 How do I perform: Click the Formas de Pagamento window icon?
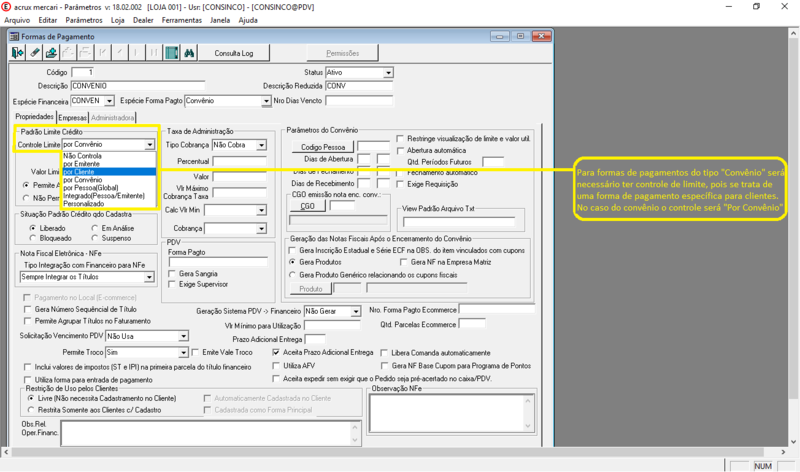(x=12, y=36)
